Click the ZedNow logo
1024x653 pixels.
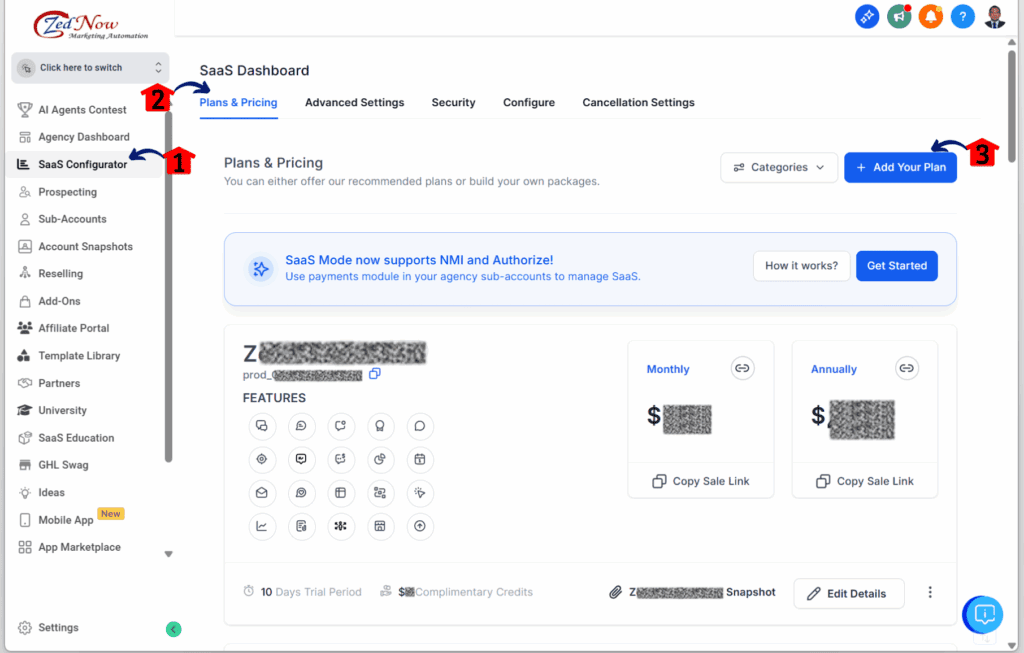click(x=91, y=25)
